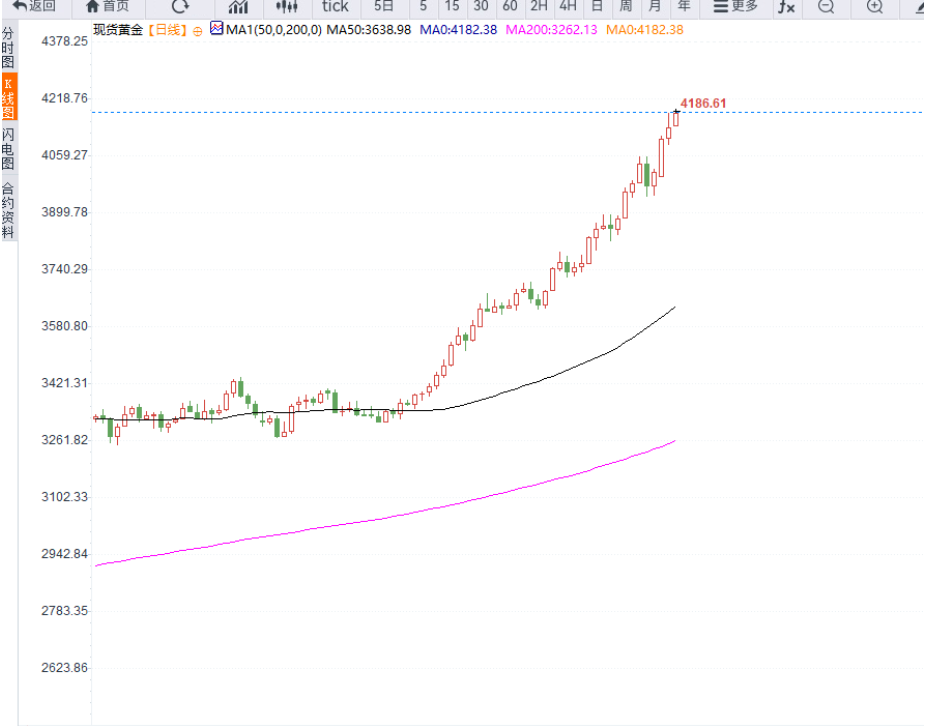Select the tick timeframe

335,7
